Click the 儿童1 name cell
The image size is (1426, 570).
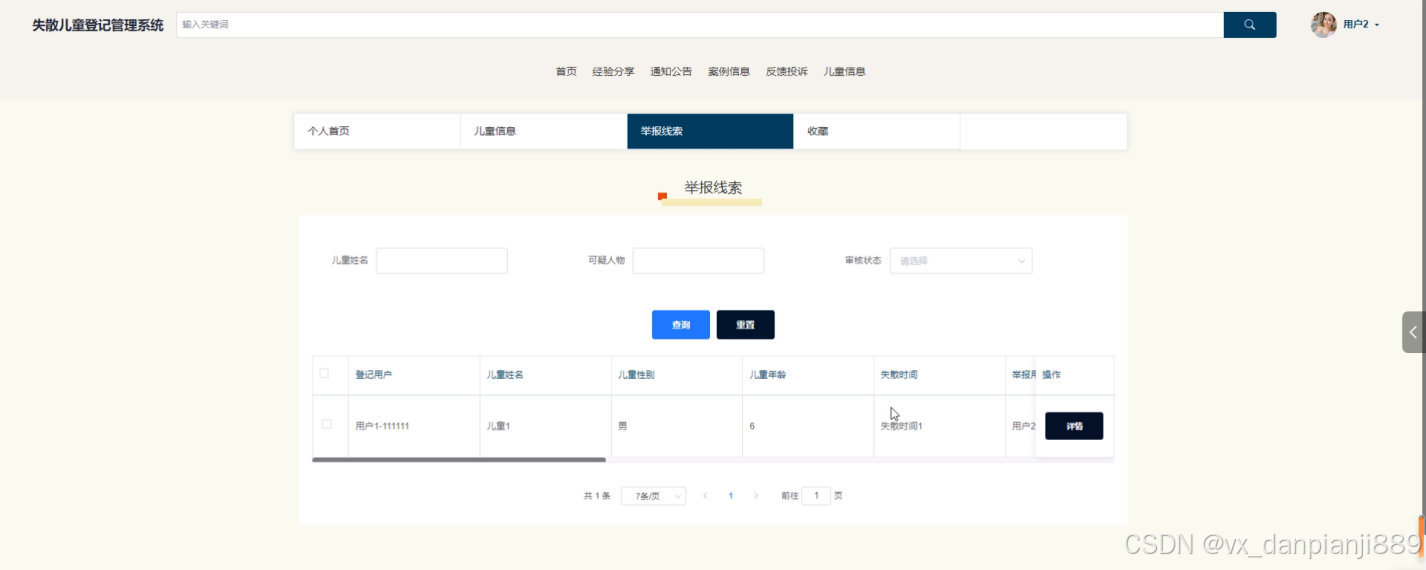point(546,426)
